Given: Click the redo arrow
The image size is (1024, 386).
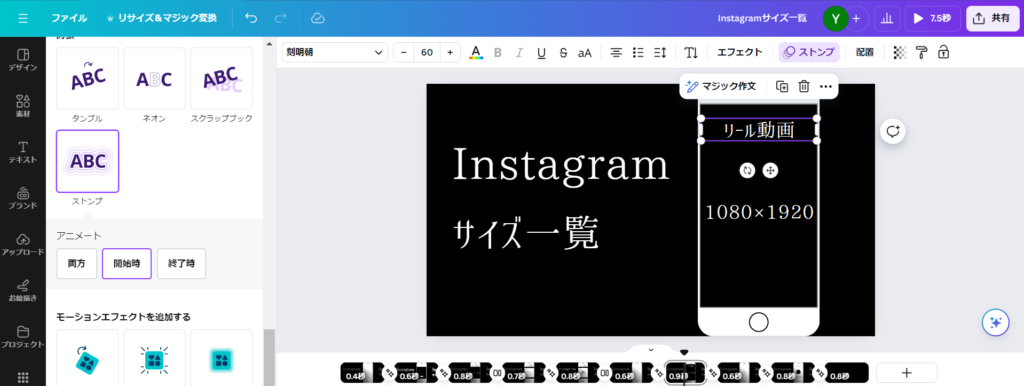Looking at the screenshot, I should tap(280, 18).
